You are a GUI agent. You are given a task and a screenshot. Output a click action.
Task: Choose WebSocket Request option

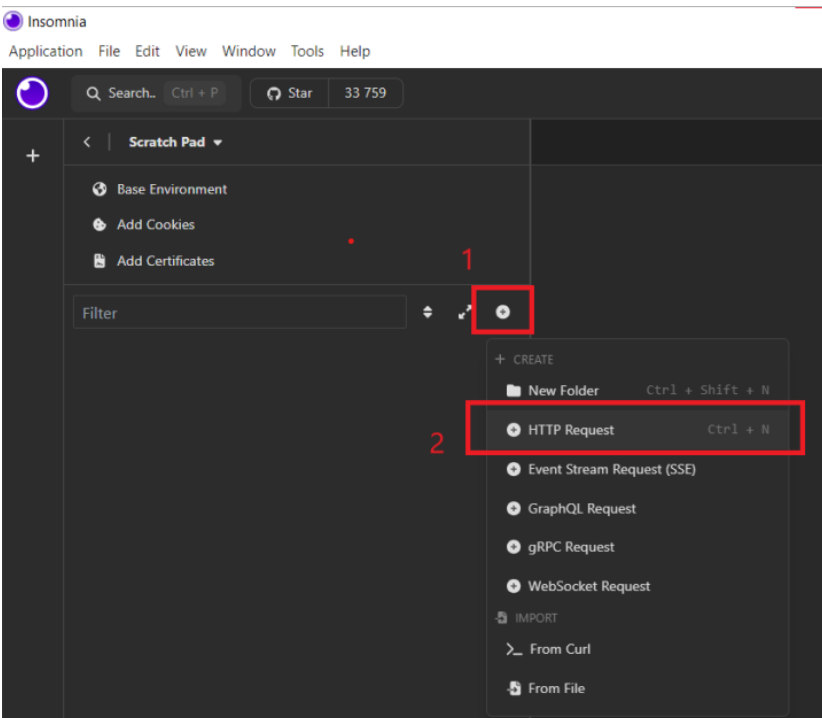click(x=588, y=586)
